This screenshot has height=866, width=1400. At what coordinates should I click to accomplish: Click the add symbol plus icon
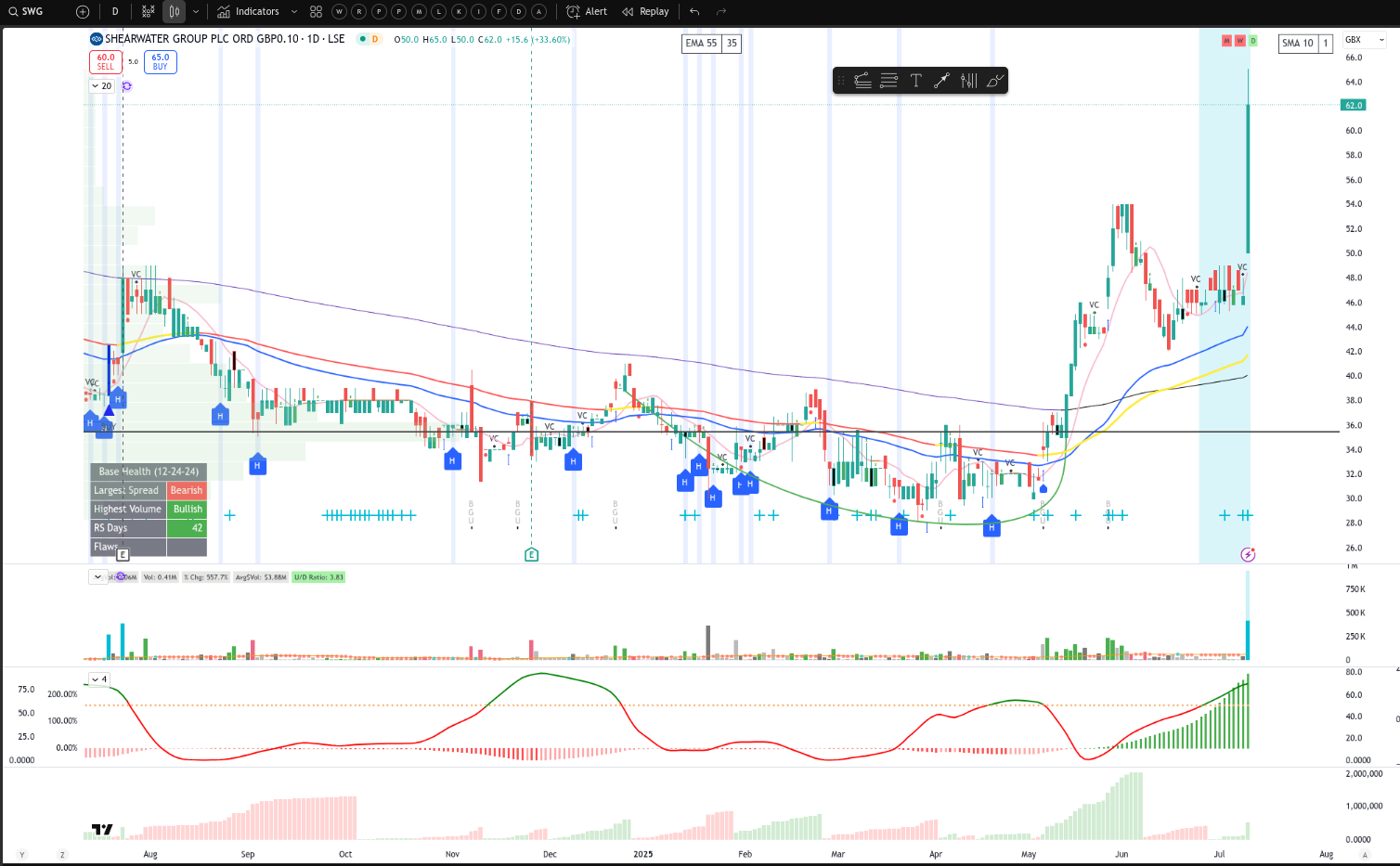point(83,11)
